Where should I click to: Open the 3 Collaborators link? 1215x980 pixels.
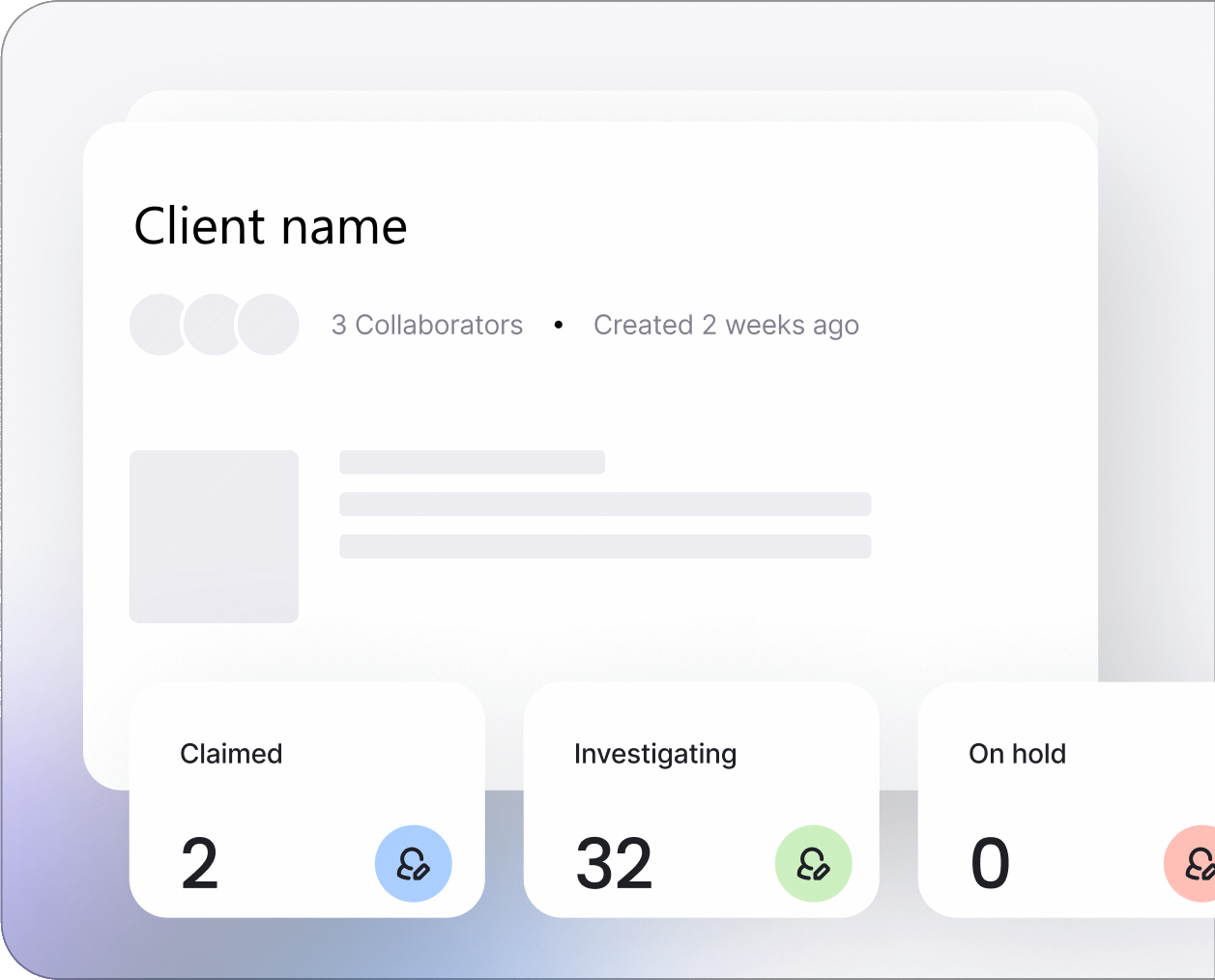[x=427, y=325]
